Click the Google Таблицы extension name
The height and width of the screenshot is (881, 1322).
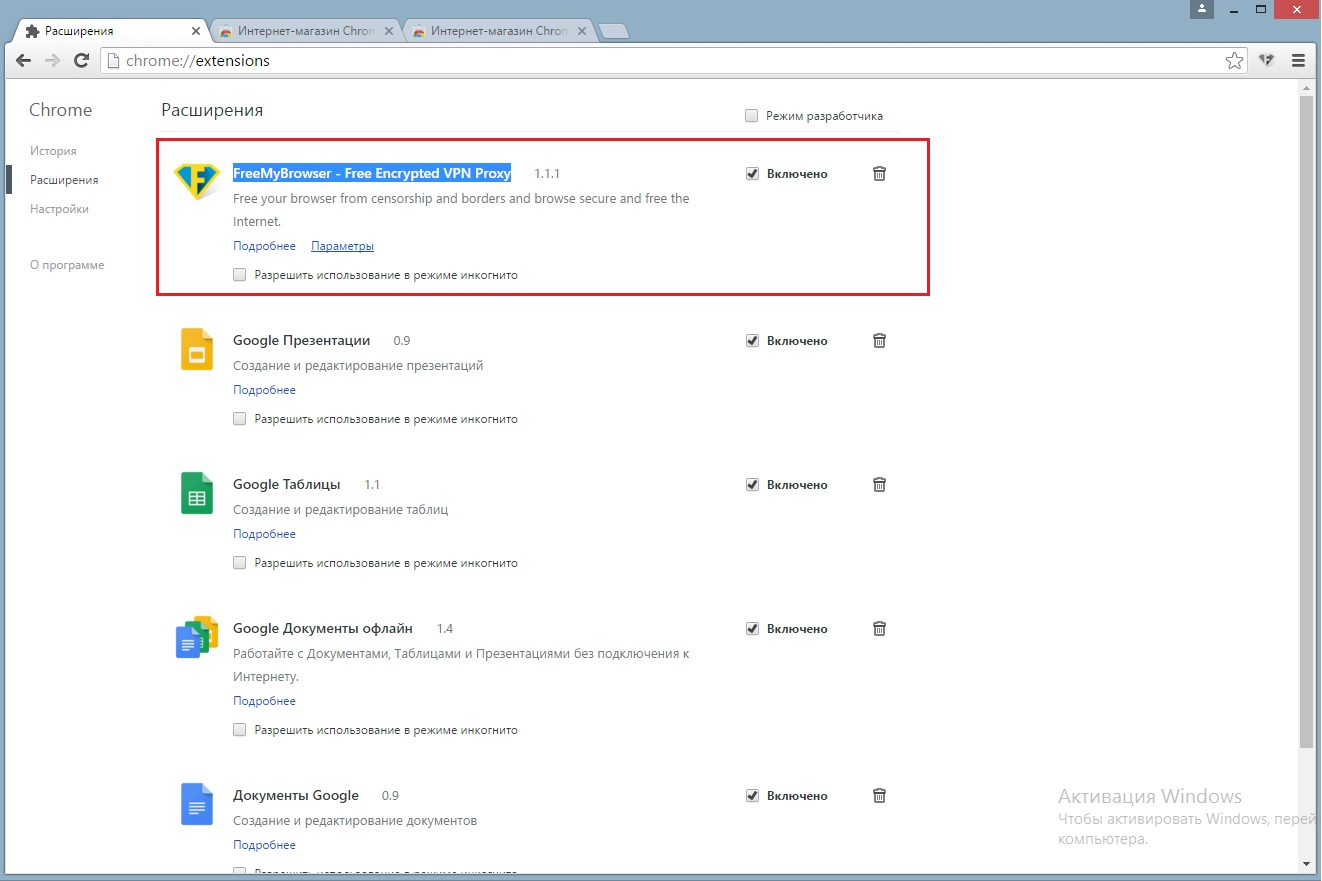point(286,485)
